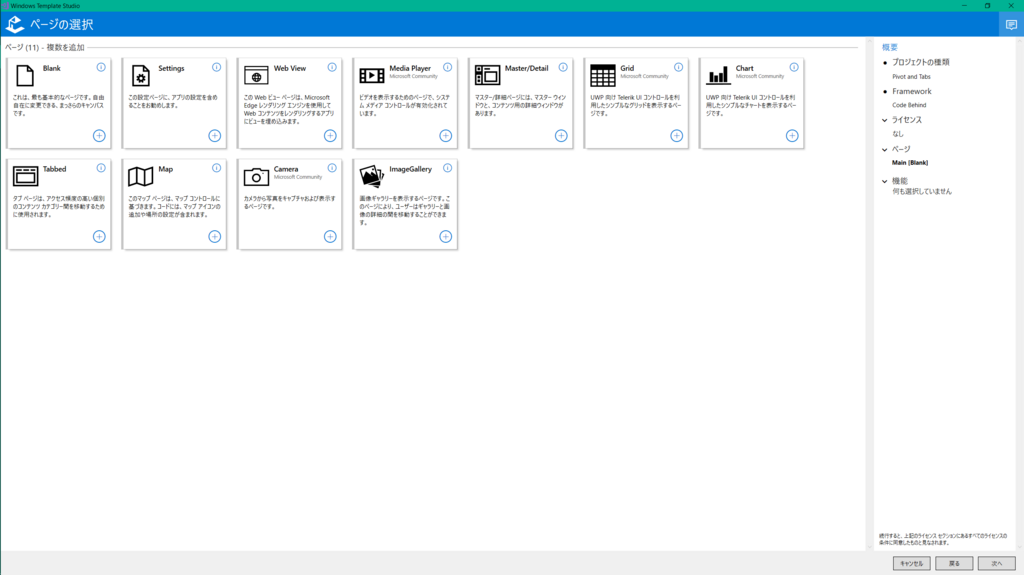Click the Code Behind text
Image resolution: width=1024 pixels, height=575 pixels.
(x=909, y=105)
